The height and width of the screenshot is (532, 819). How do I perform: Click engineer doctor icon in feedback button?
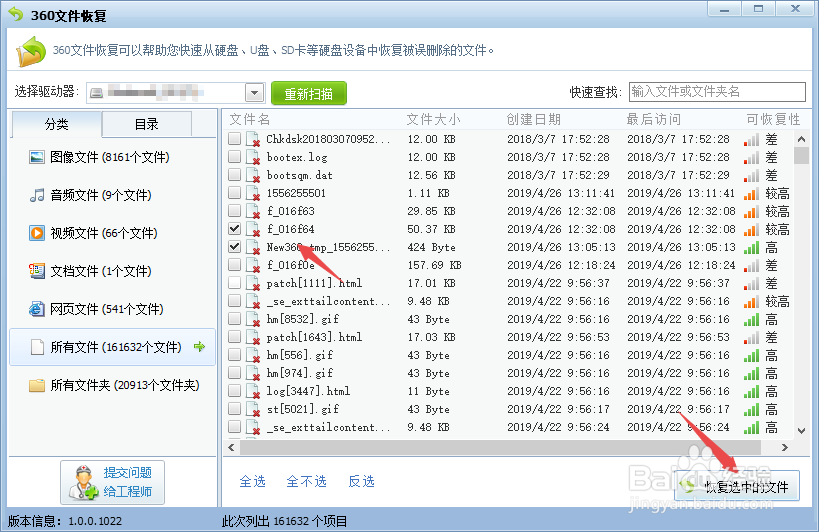pos(84,483)
